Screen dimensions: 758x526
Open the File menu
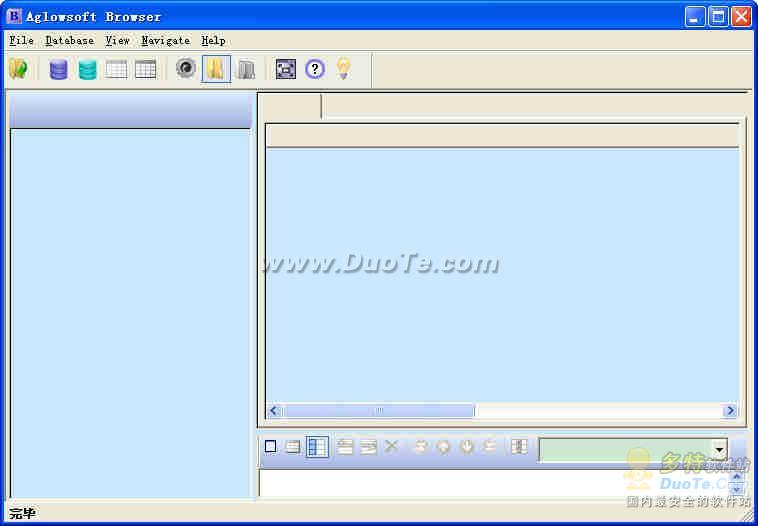click(x=22, y=41)
